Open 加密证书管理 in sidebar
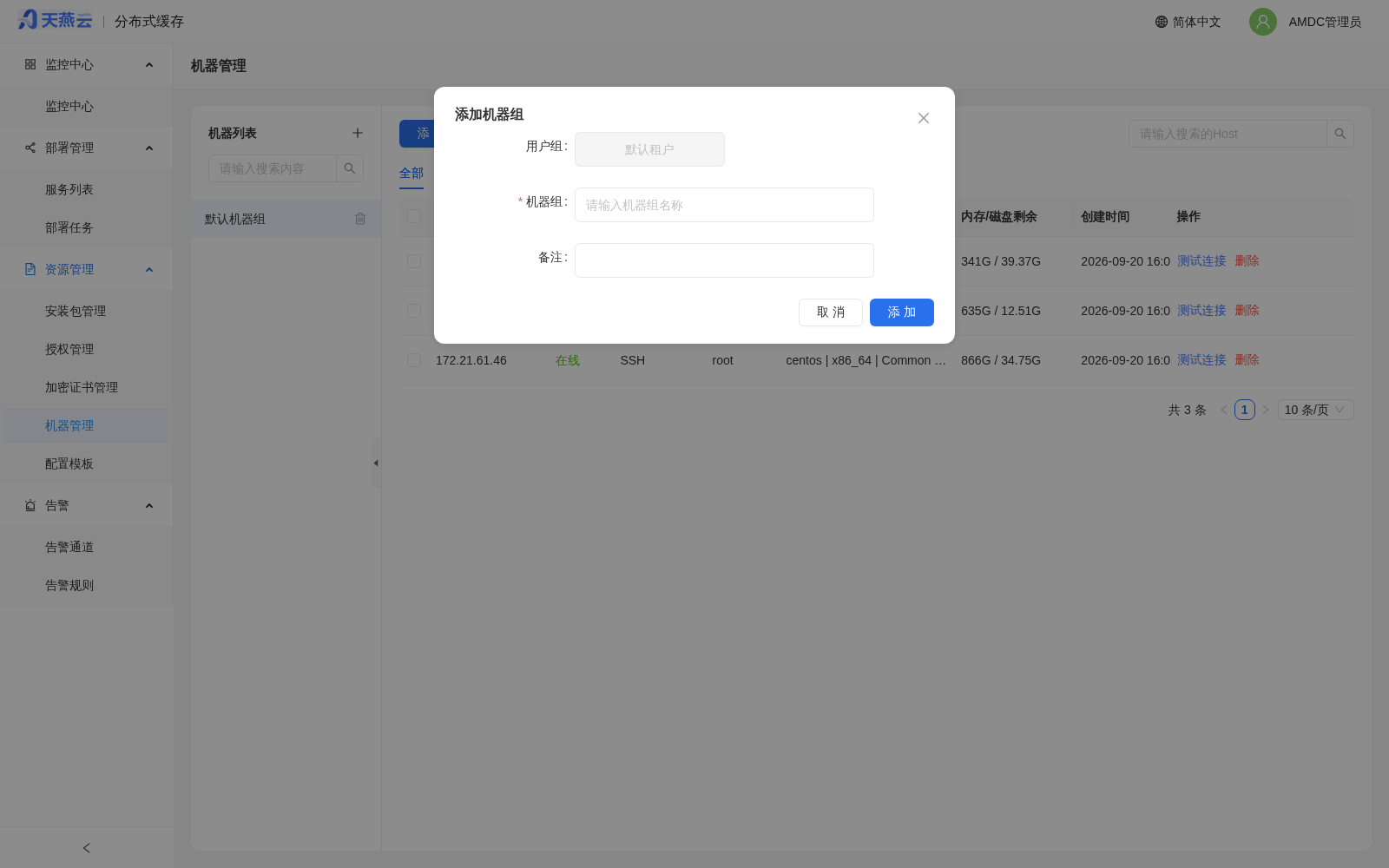 tap(87, 388)
